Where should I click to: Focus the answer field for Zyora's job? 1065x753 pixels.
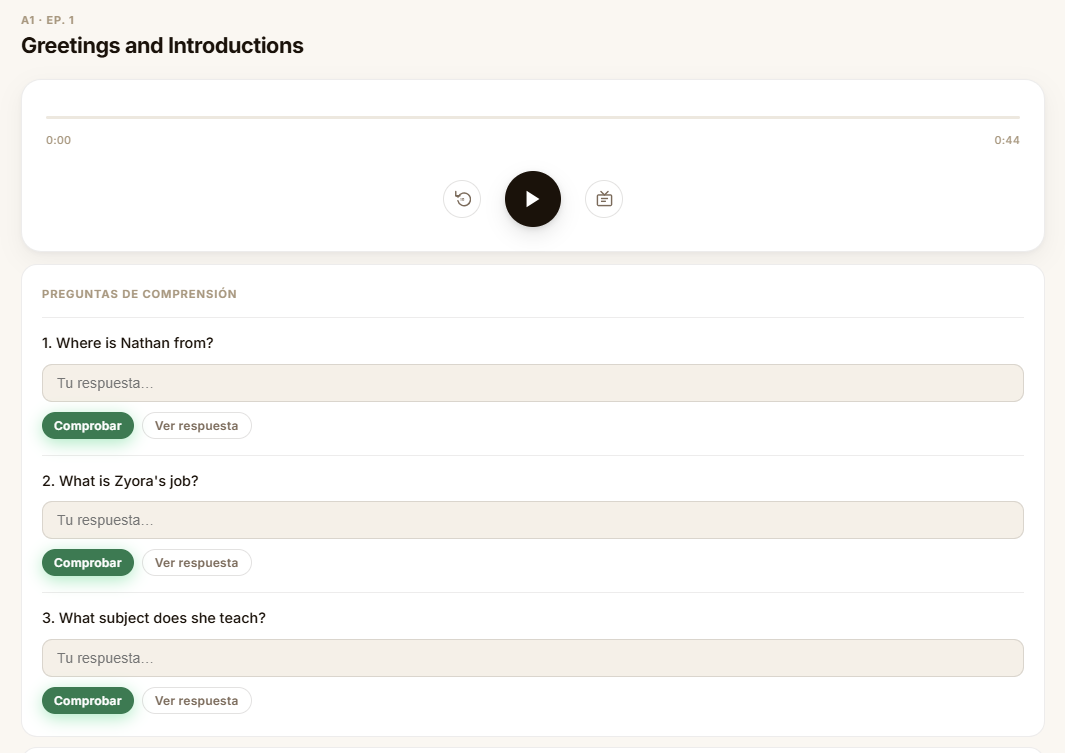point(532,520)
